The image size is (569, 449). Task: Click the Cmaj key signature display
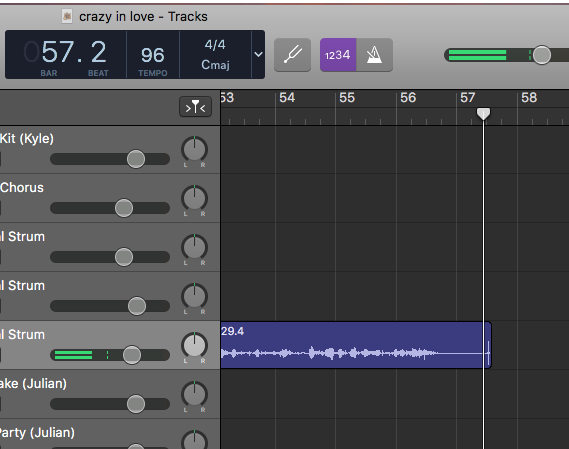(x=215, y=65)
